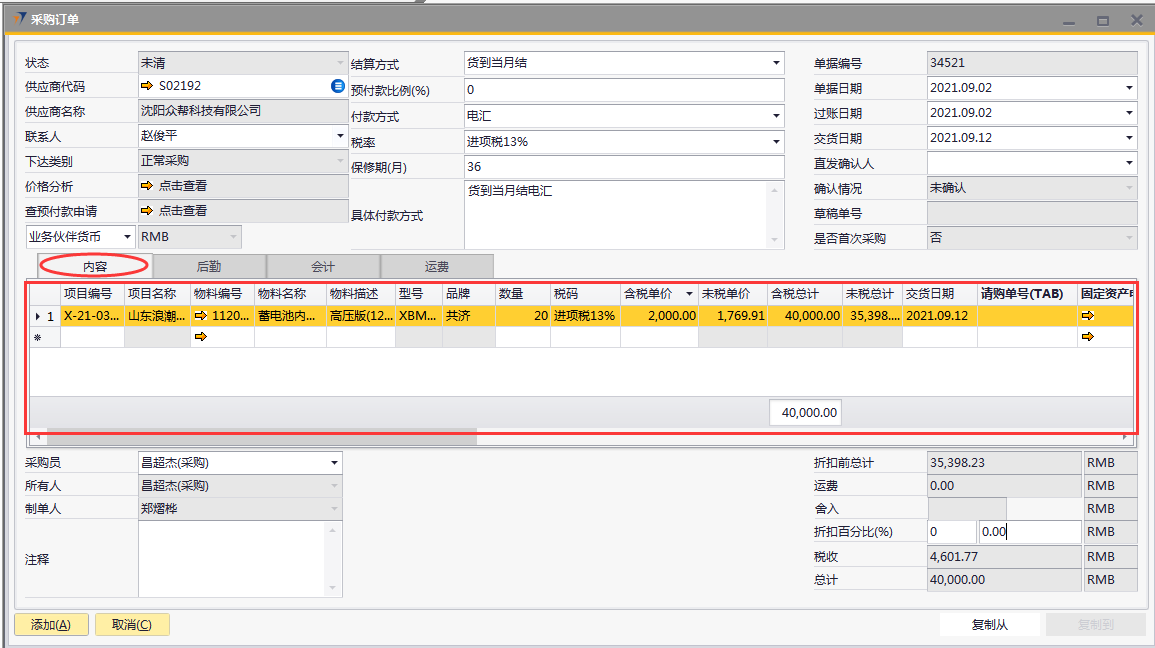Click the 复制从 button

coord(990,625)
